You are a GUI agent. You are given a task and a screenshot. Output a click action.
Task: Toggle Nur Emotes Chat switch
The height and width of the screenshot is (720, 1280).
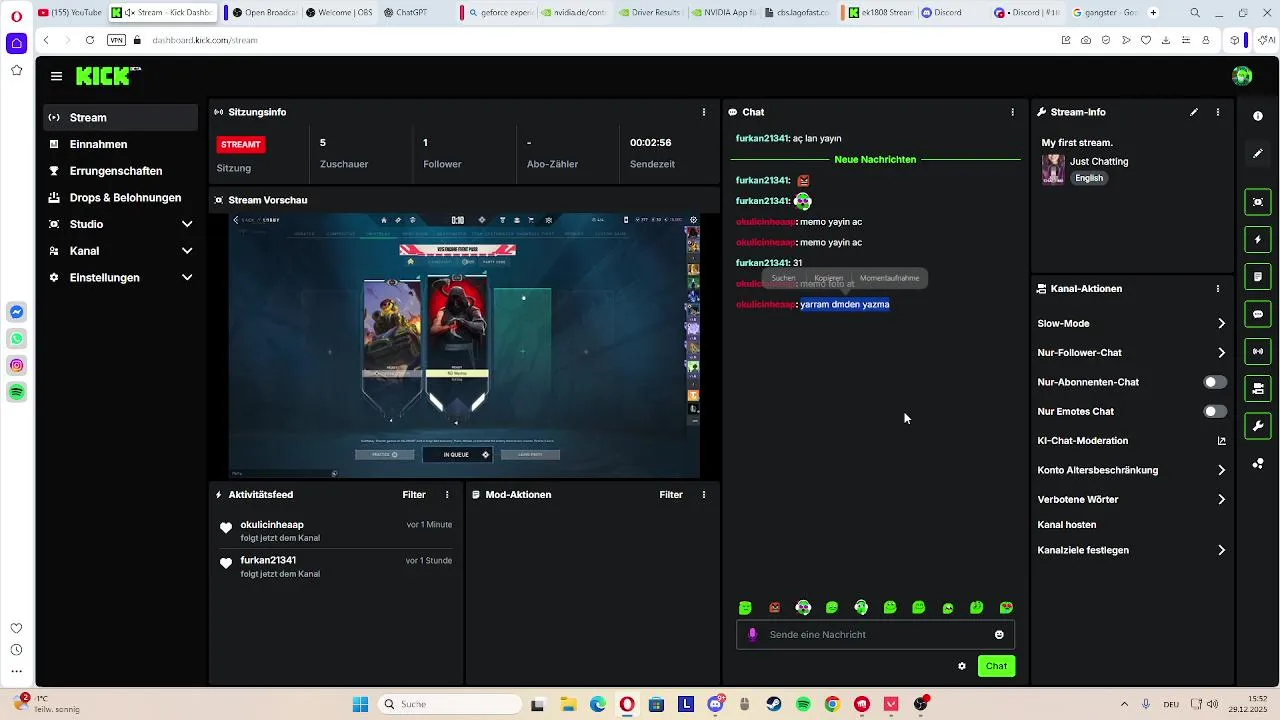pos(1215,411)
